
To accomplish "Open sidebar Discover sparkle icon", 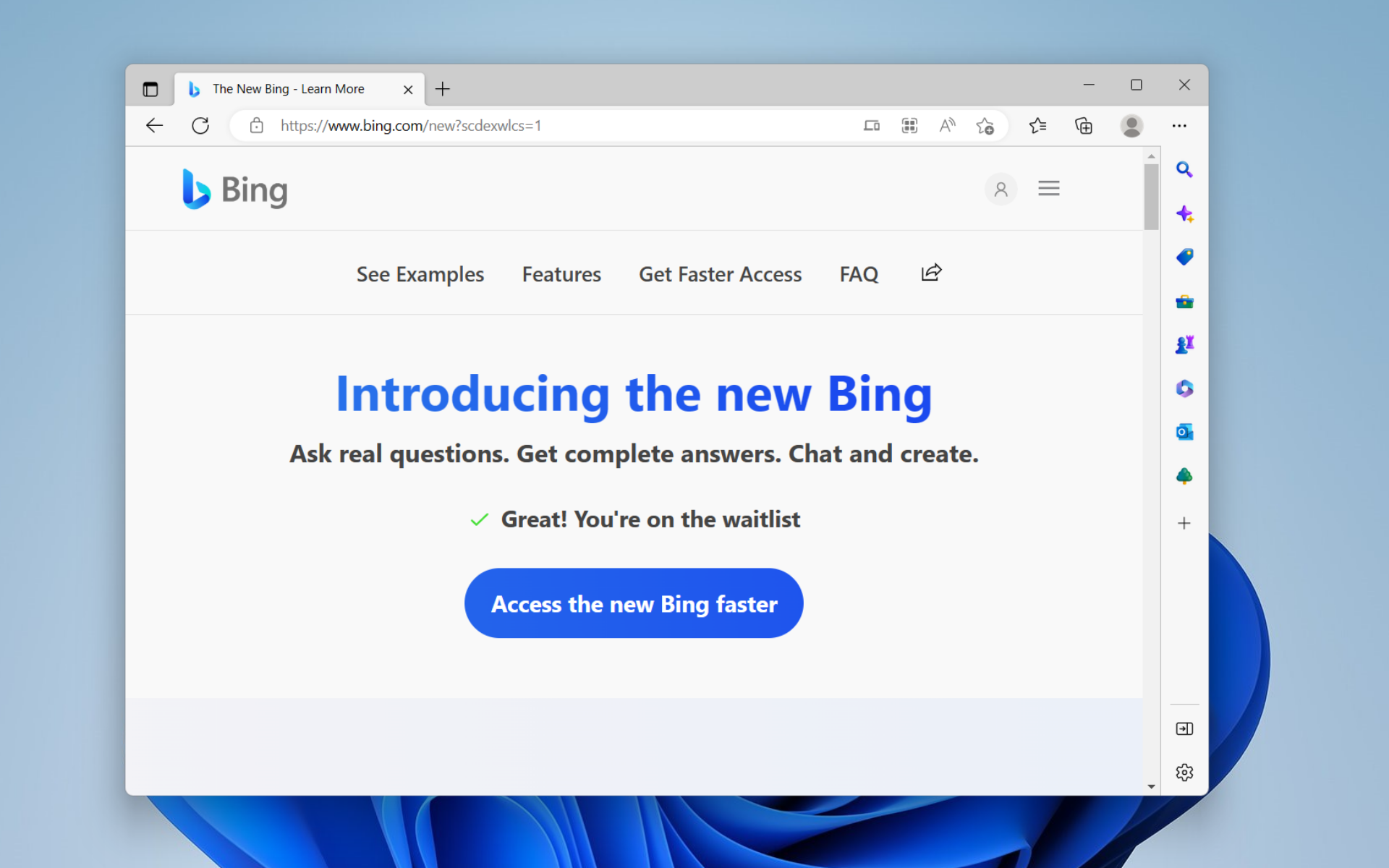I will 1184,214.
